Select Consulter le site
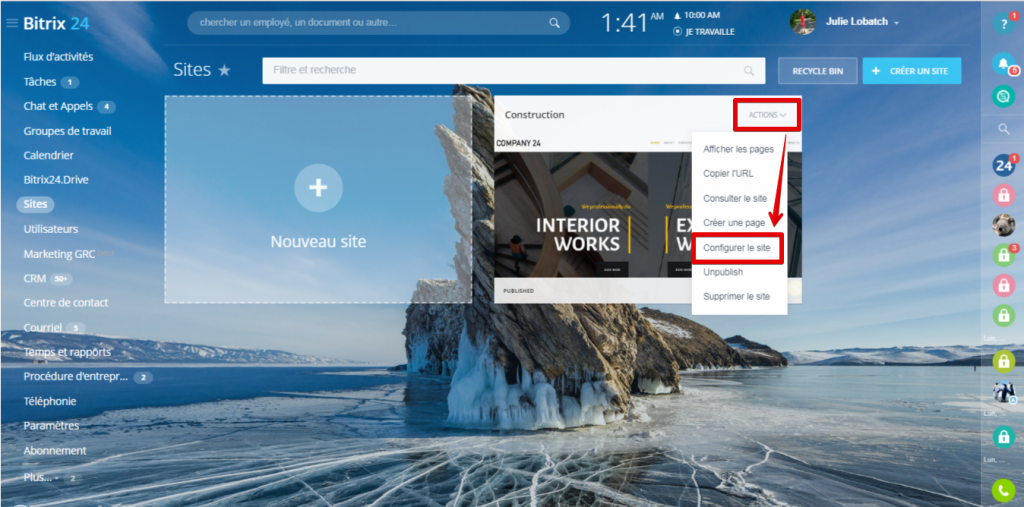The height and width of the screenshot is (507, 1024). pos(735,198)
